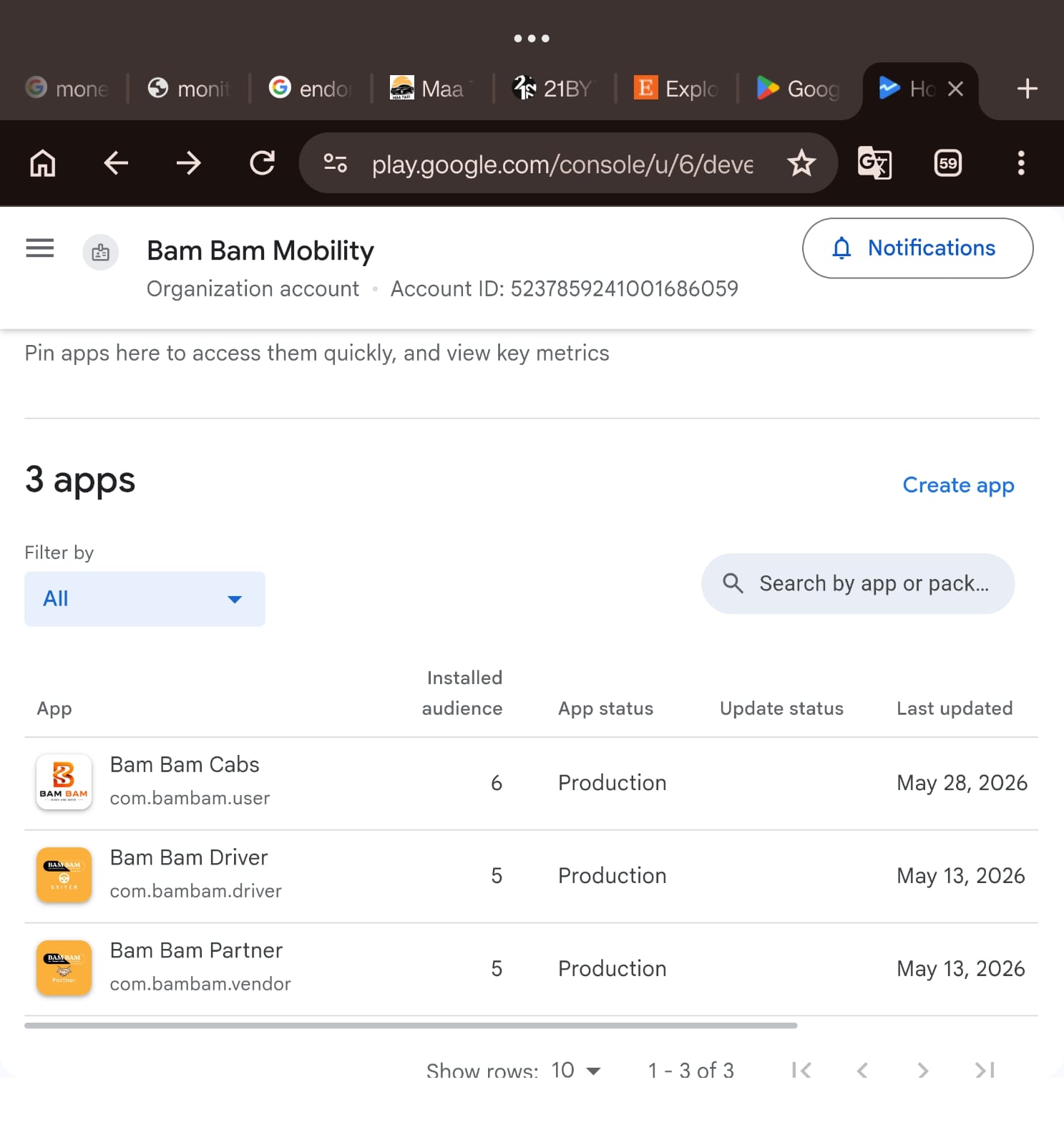Go back with the left arrow

pos(116,163)
